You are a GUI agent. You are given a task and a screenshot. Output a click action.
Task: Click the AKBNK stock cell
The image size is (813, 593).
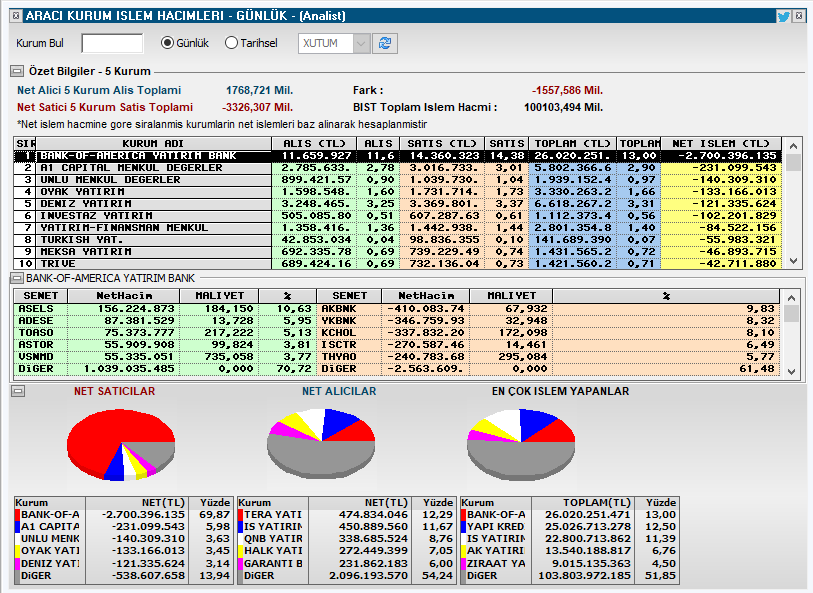point(348,308)
